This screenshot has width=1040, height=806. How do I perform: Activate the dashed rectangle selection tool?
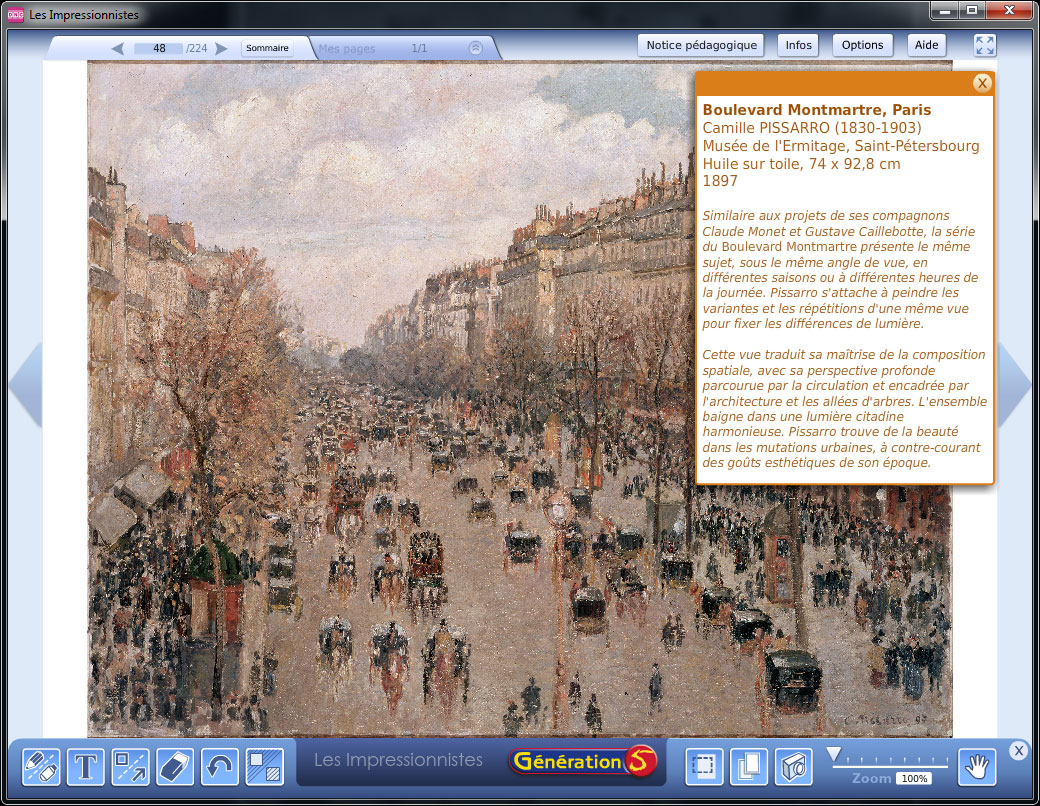click(704, 767)
